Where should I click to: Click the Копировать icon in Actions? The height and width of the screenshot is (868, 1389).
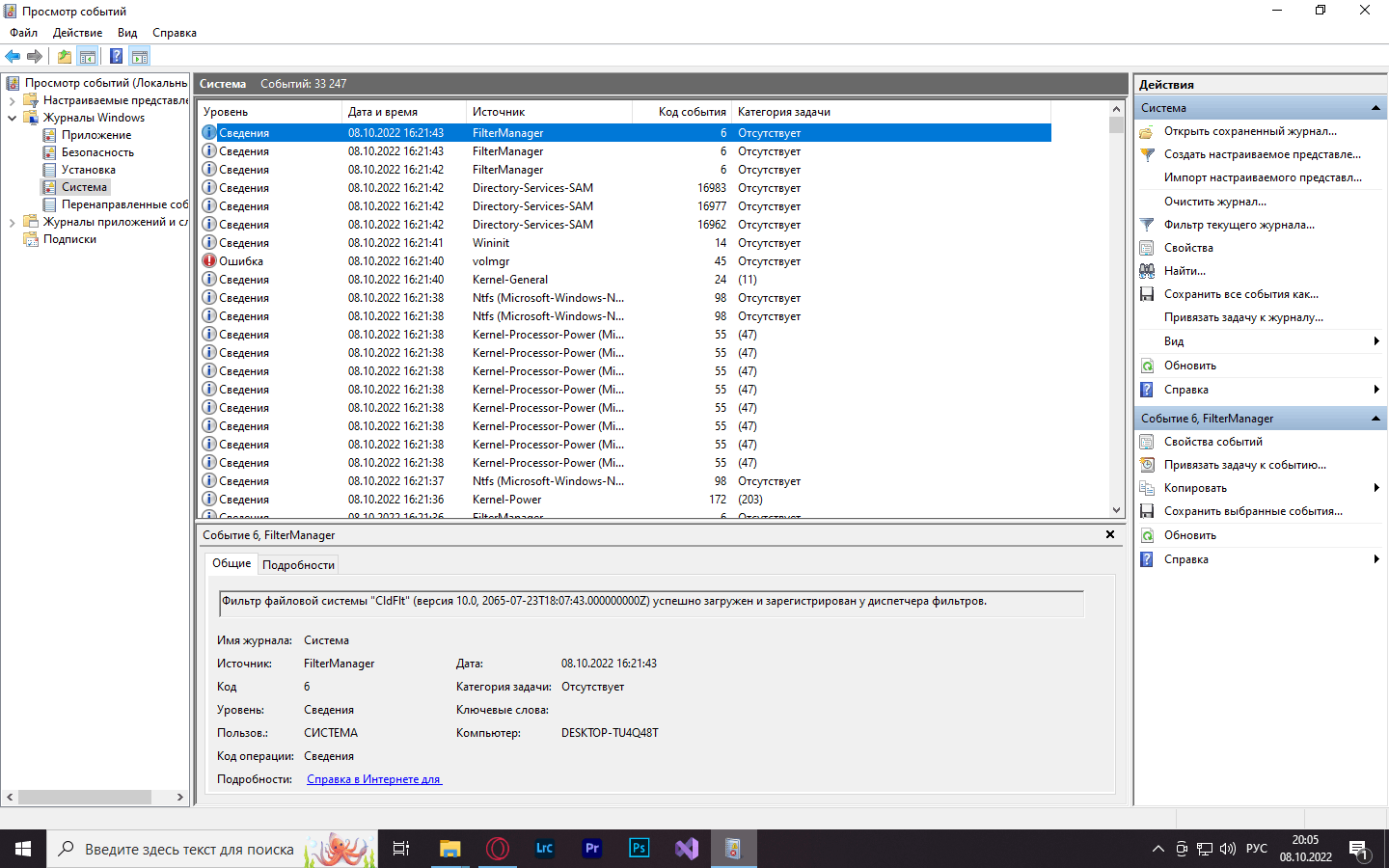[x=1147, y=488]
